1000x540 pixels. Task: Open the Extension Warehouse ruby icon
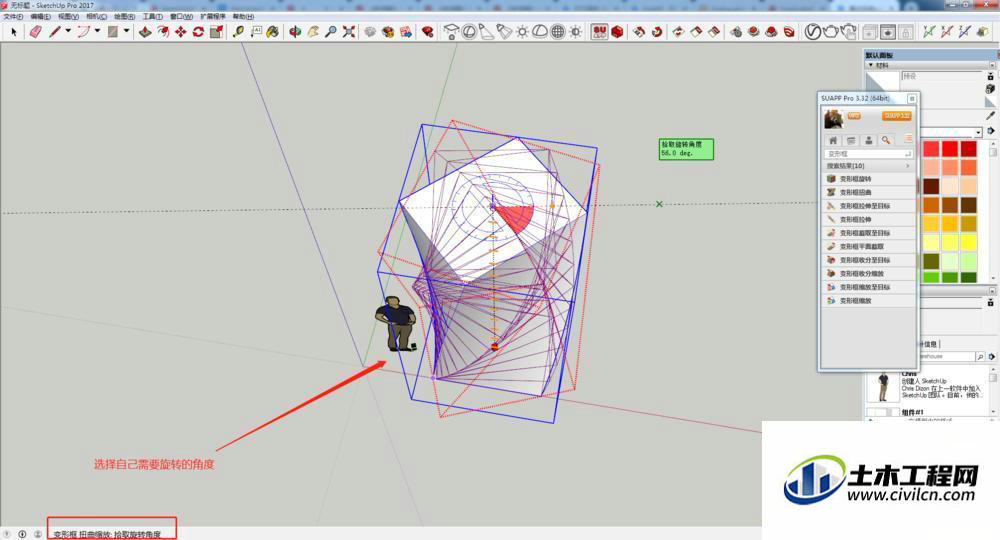tap(428, 32)
